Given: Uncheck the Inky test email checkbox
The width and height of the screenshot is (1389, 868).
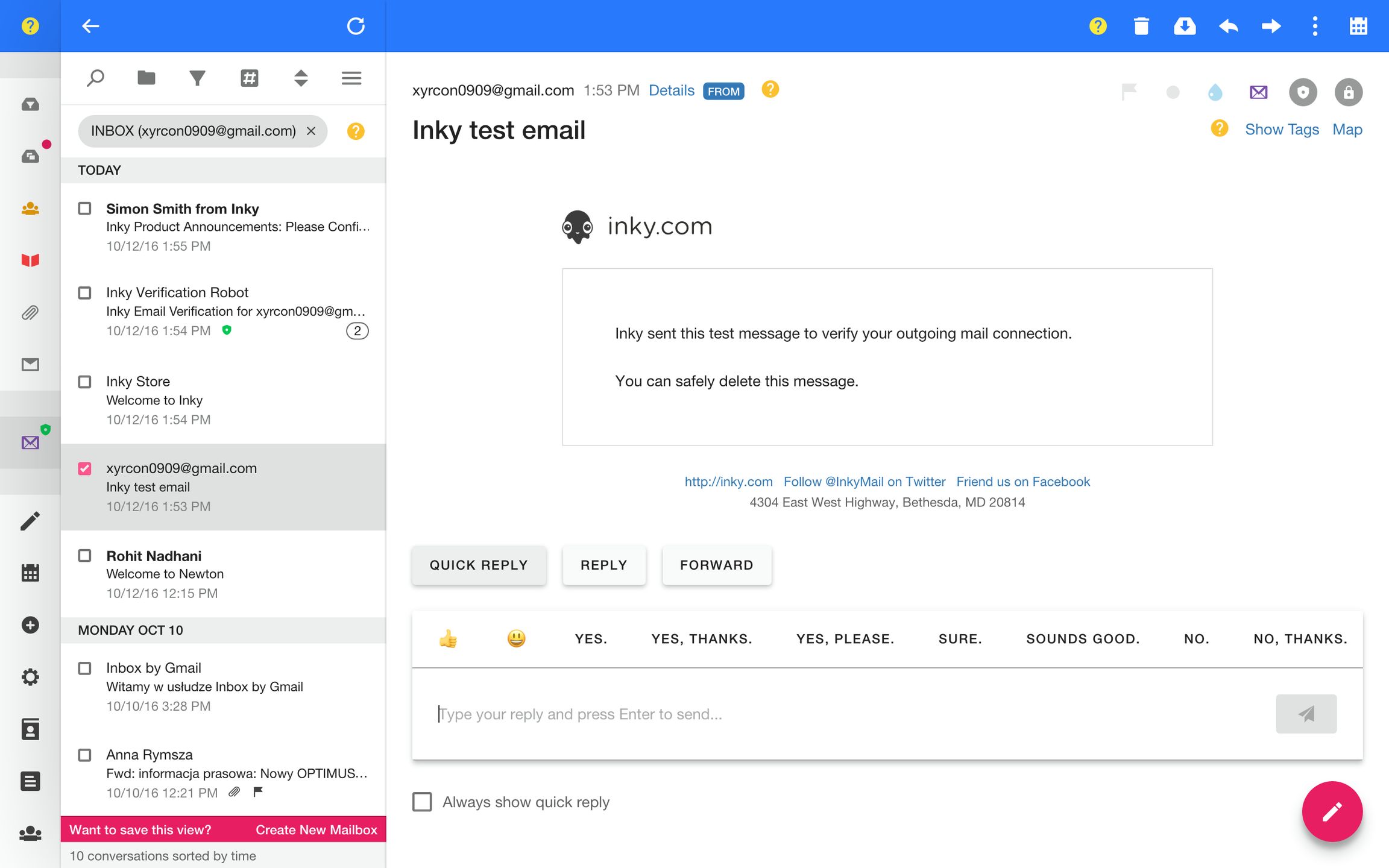Looking at the screenshot, I should 85,468.
